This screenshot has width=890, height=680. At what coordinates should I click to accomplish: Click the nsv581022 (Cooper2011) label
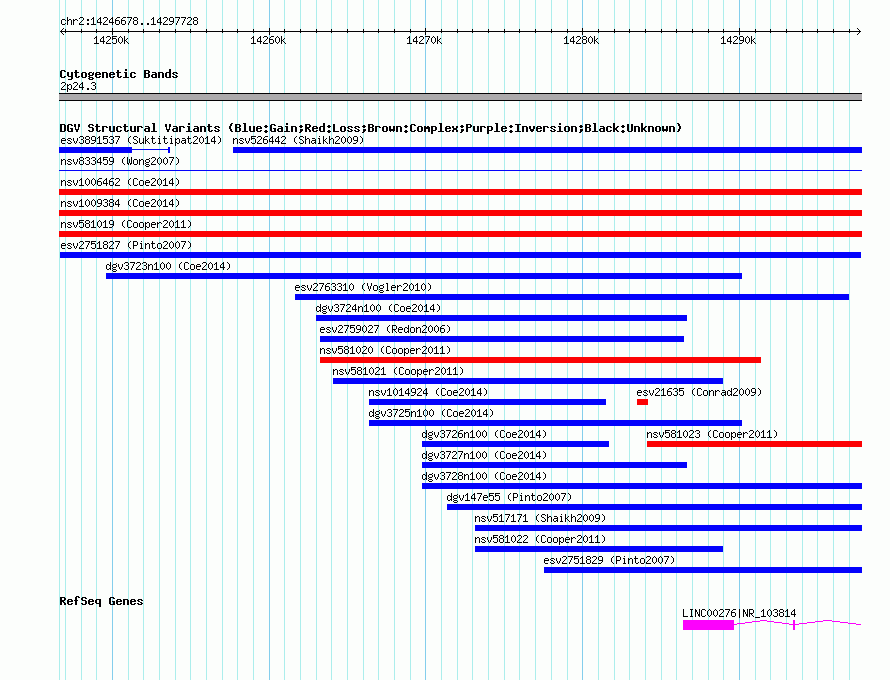click(540, 539)
